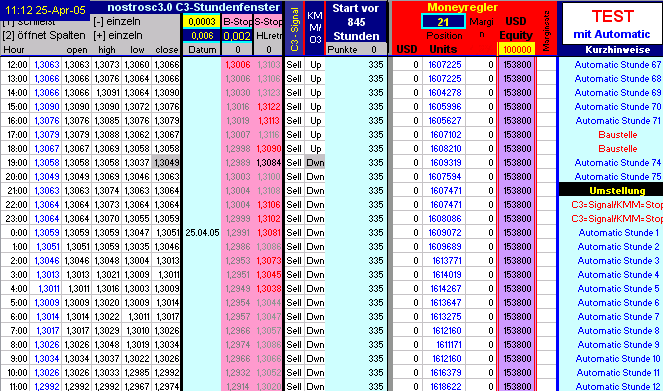Click the Start vor 845 Stunden panel
The height and width of the screenshot is (391, 663).
(356, 22)
